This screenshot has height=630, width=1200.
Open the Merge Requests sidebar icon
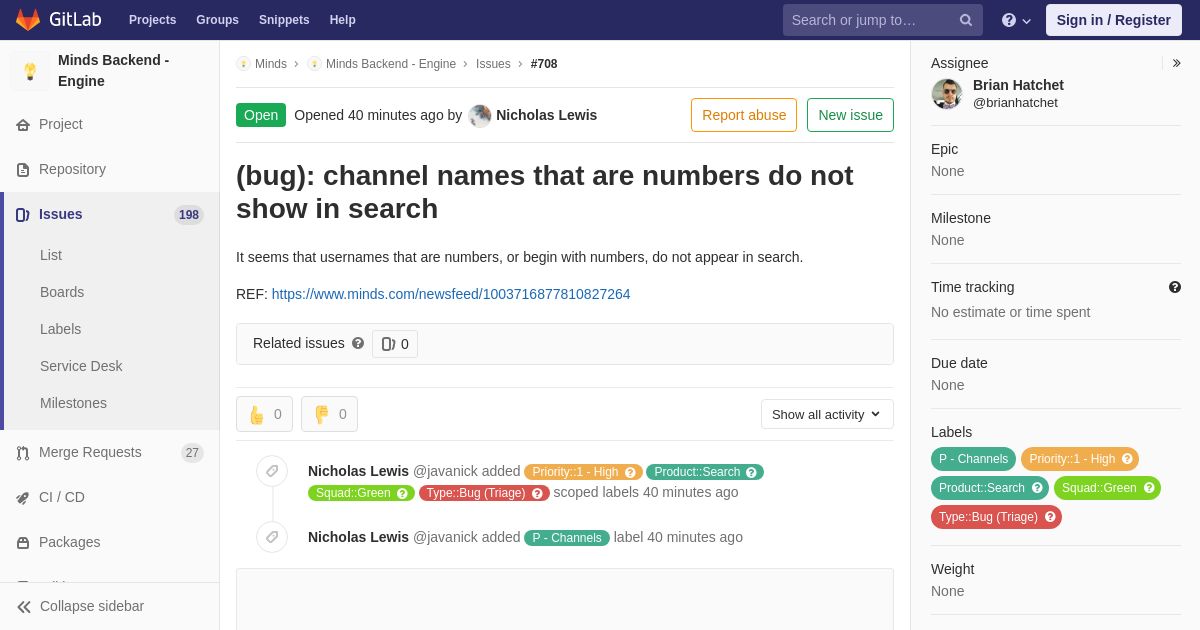(23, 453)
